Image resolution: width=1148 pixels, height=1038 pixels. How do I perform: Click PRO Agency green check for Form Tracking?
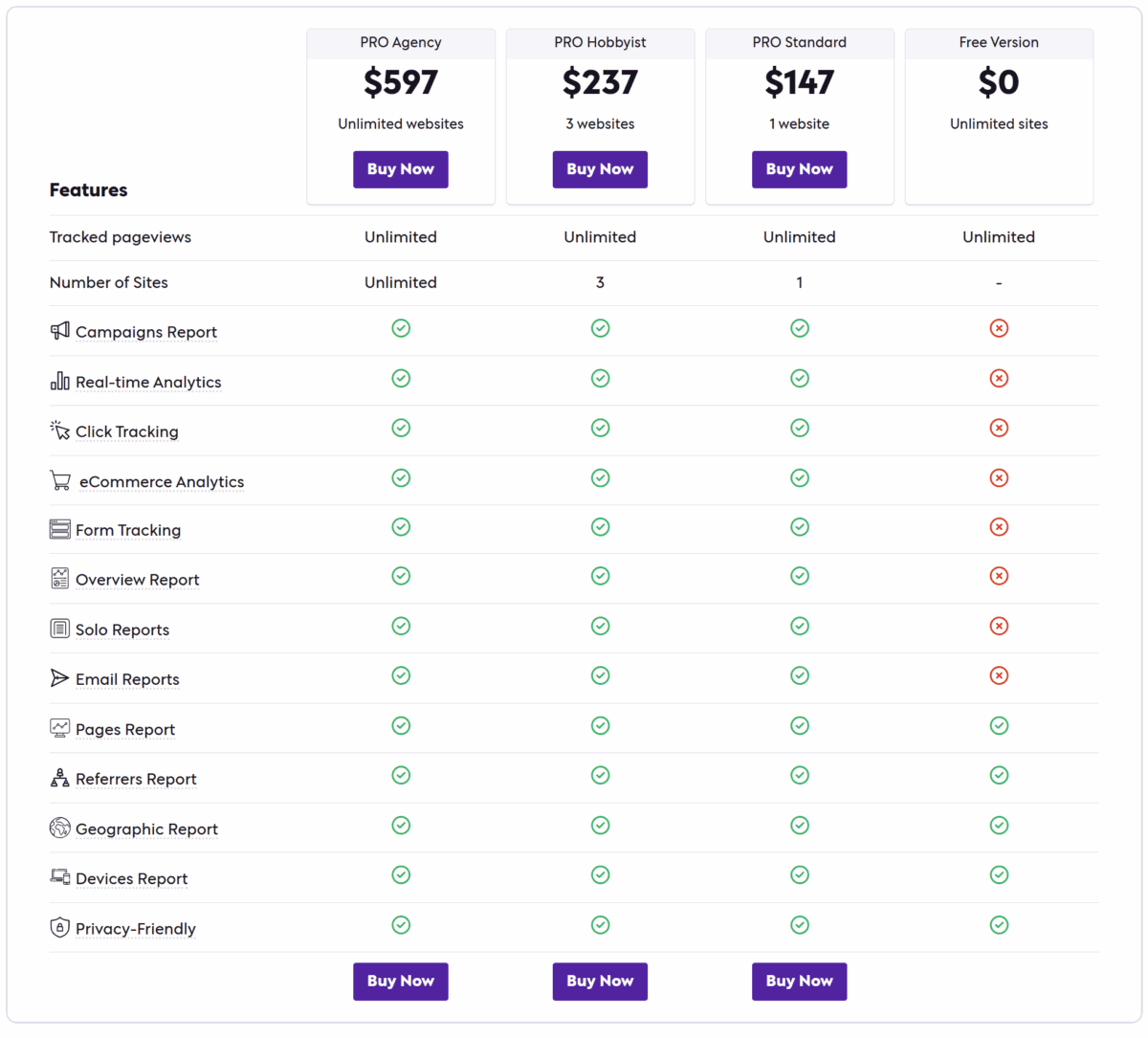401,527
